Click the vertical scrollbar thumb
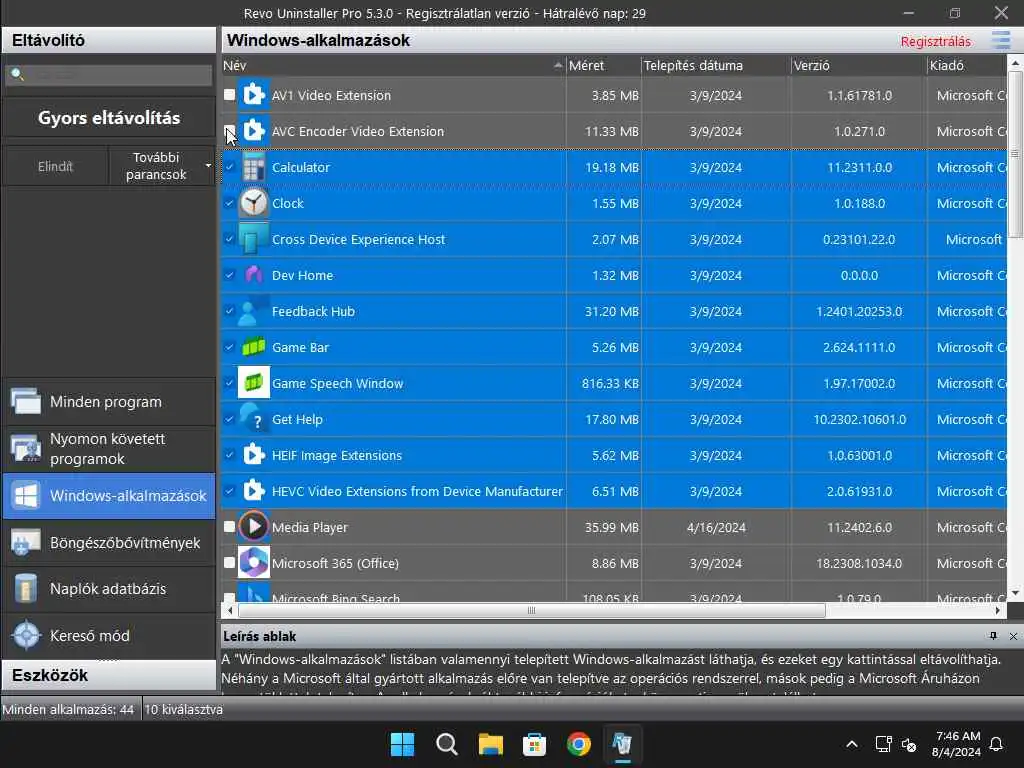The height and width of the screenshot is (768, 1024). (x=1015, y=154)
